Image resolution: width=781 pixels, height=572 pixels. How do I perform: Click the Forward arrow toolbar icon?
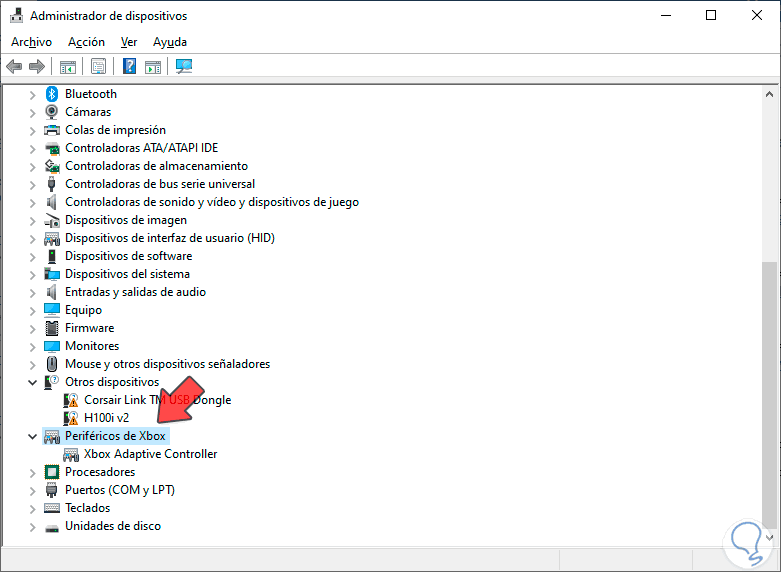[37, 66]
